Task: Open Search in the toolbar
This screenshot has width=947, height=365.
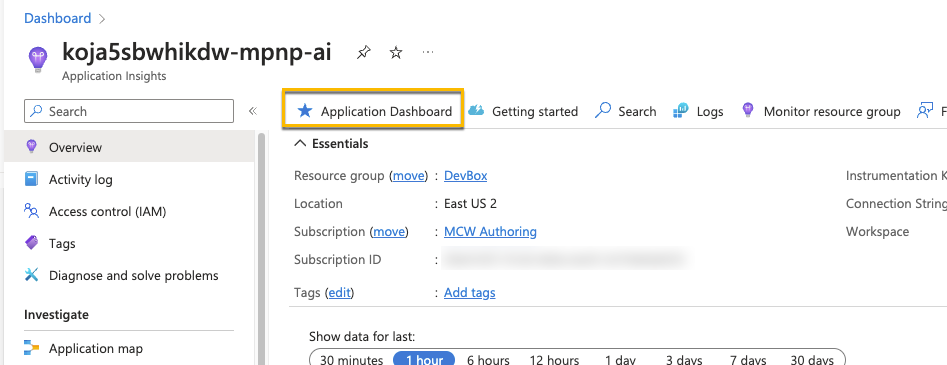Action: click(626, 111)
